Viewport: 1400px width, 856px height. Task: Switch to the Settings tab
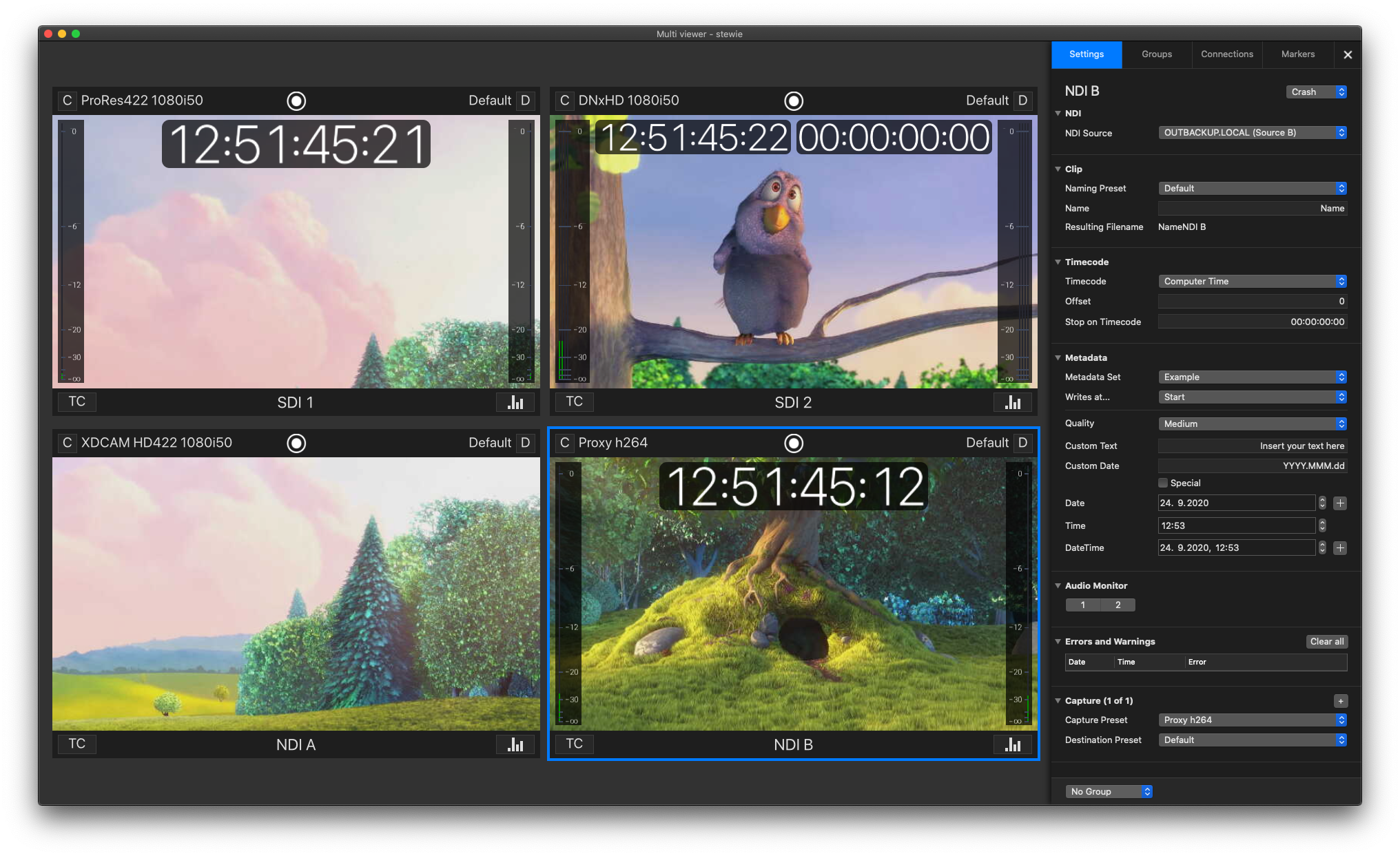click(1087, 54)
